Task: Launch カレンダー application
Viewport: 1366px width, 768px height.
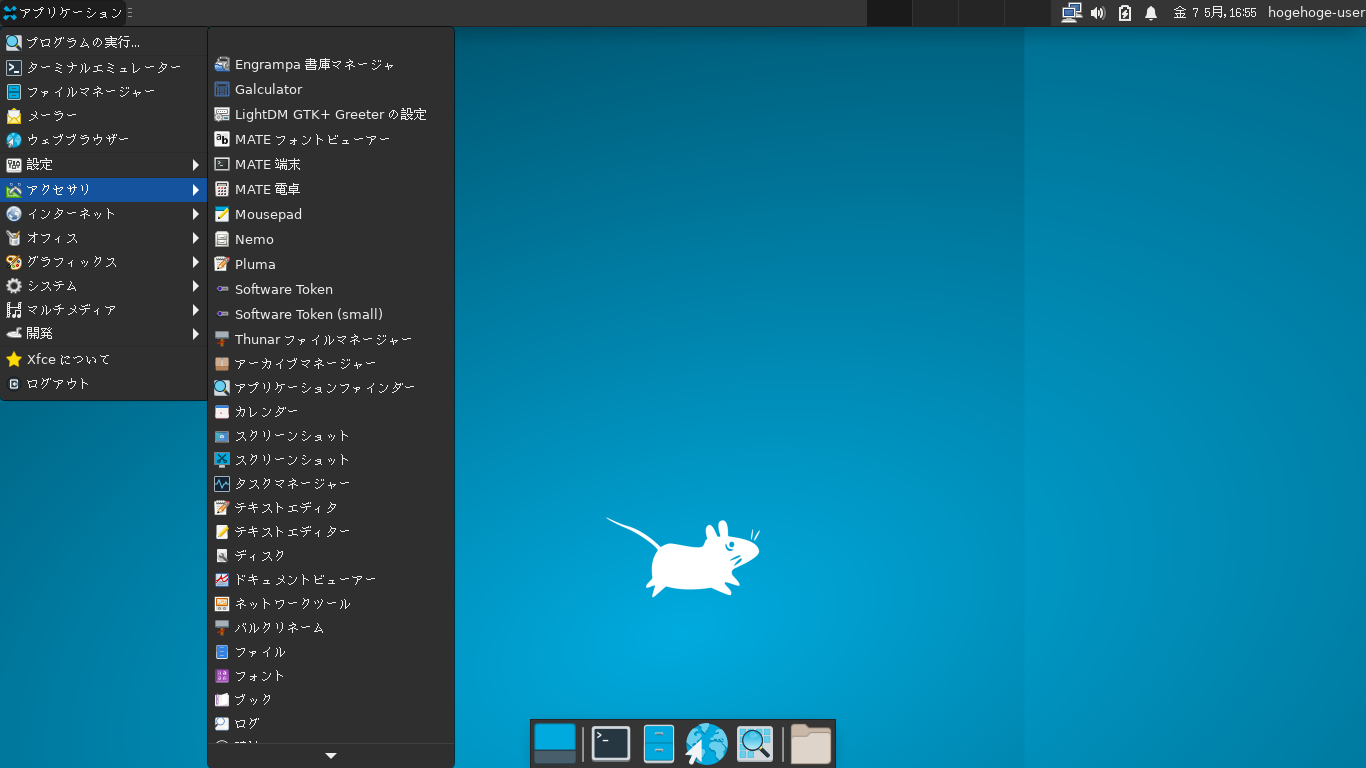Action: tap(330, 411)
